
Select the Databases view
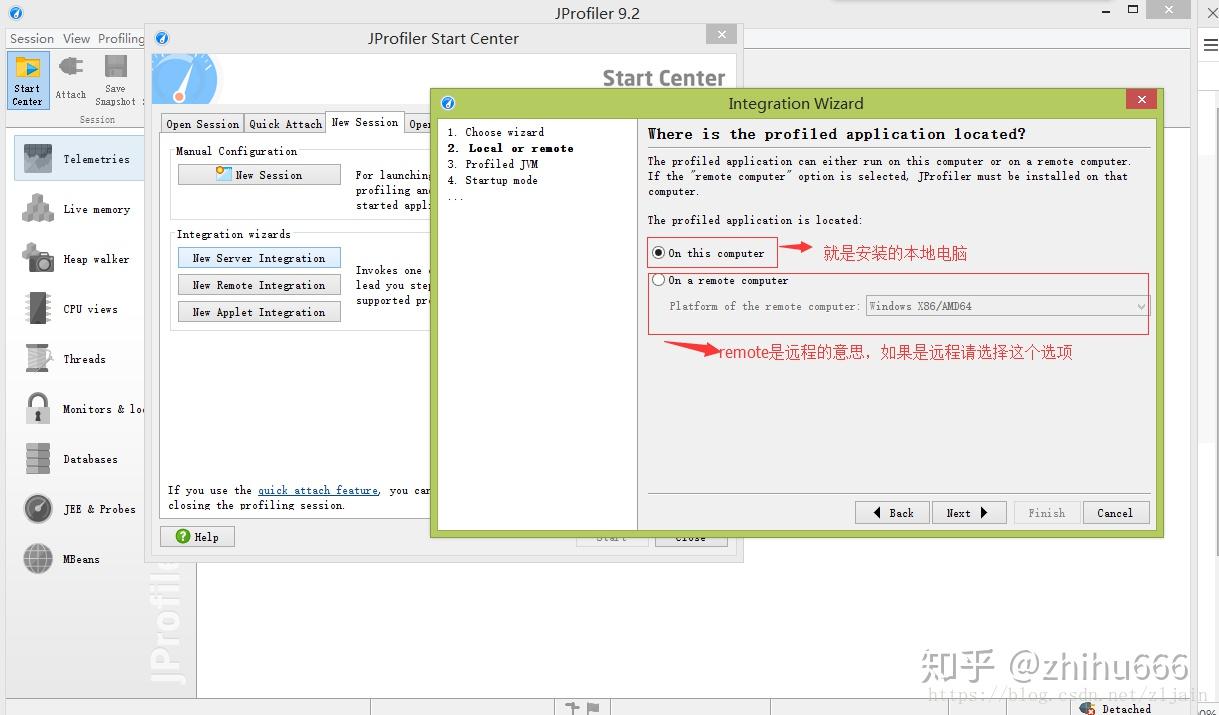point(93,458)
